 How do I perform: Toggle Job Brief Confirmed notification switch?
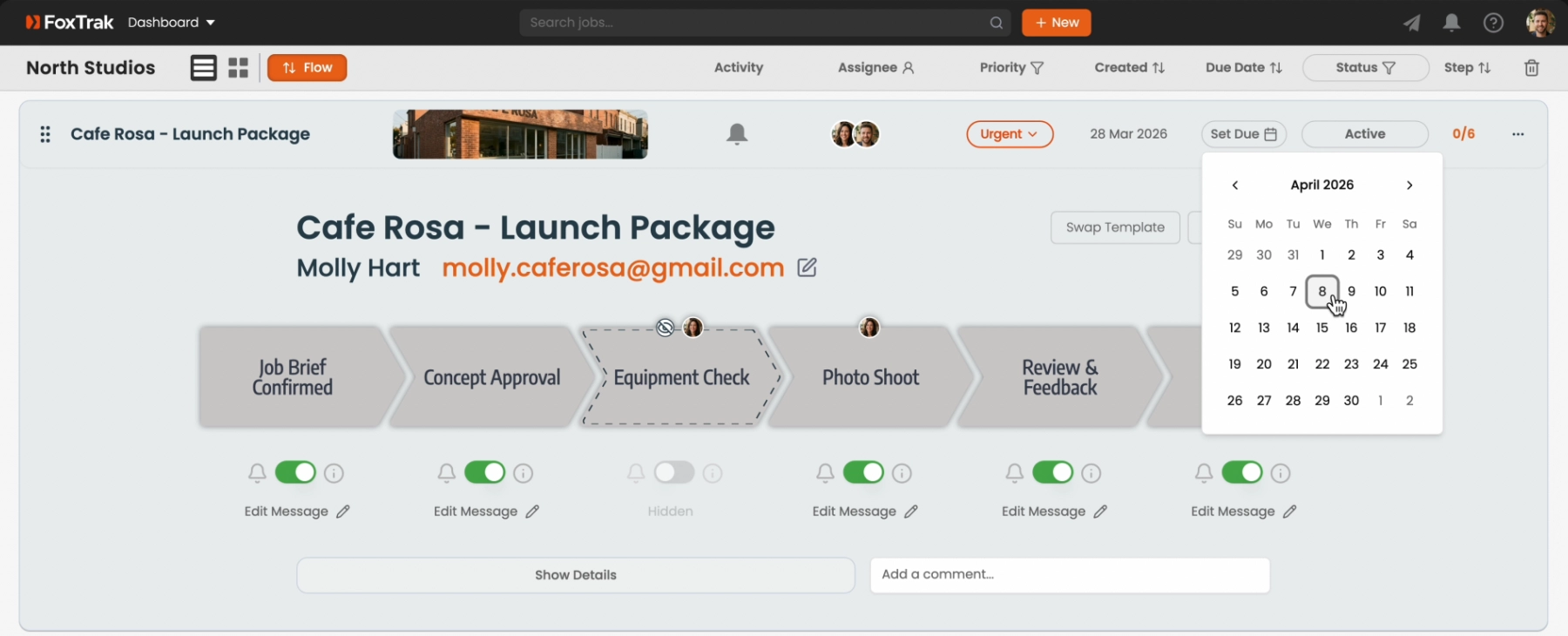tap(295, 473)
